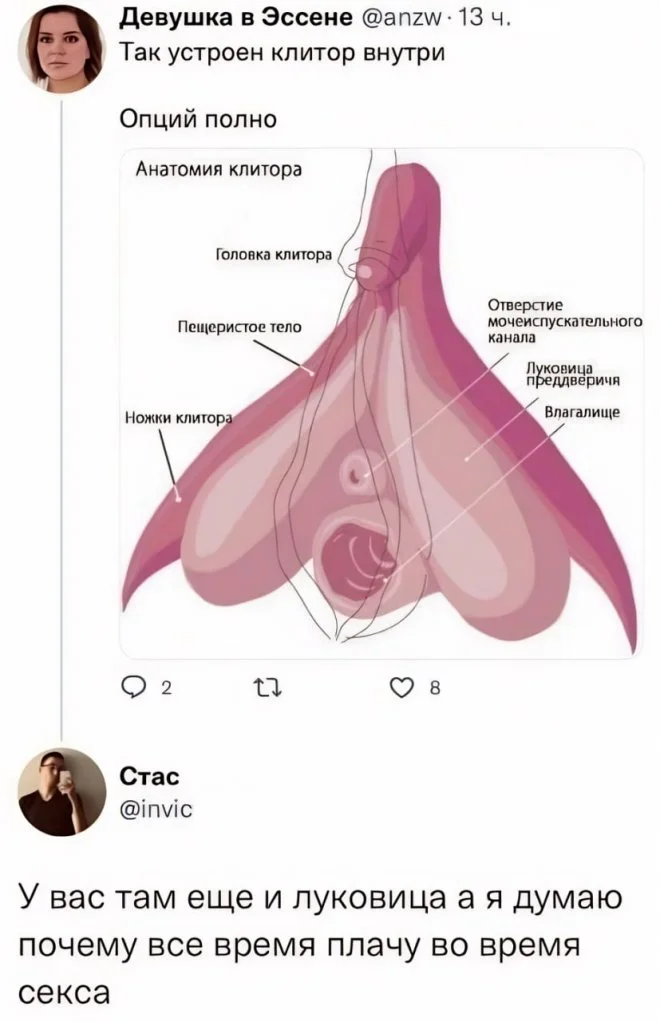Open the display name Девушка в Эссене
The height and width of the screenshot is (1022, 660).
[x=235, y=21]
